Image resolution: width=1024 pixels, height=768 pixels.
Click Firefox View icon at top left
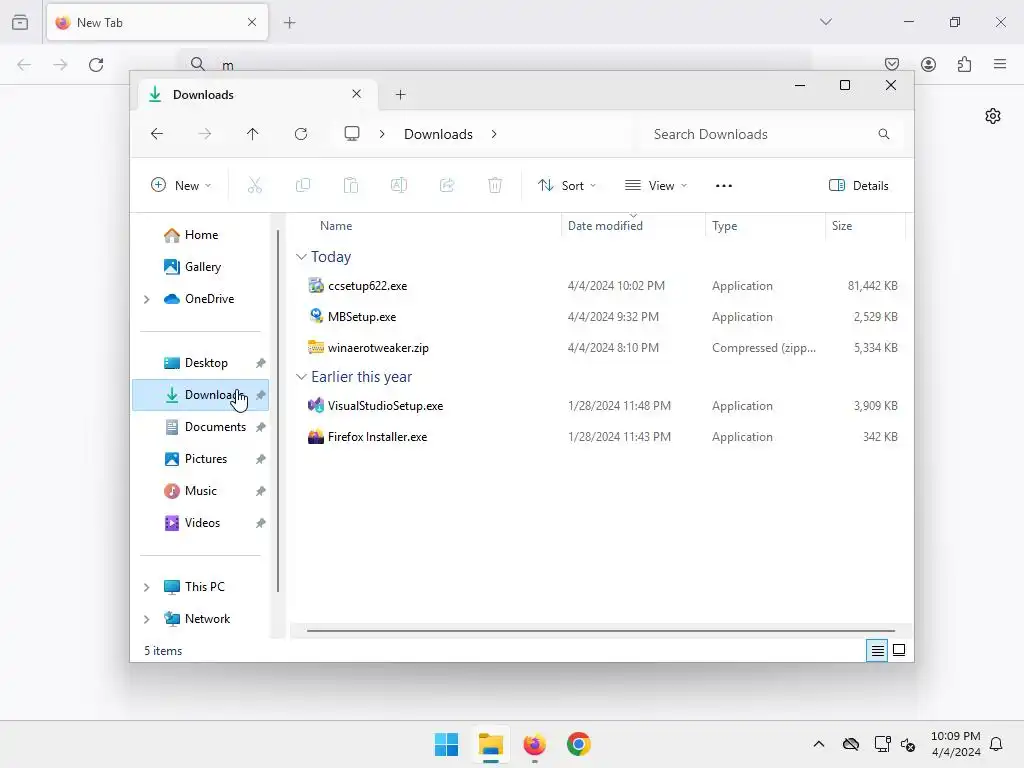point(20,22)
